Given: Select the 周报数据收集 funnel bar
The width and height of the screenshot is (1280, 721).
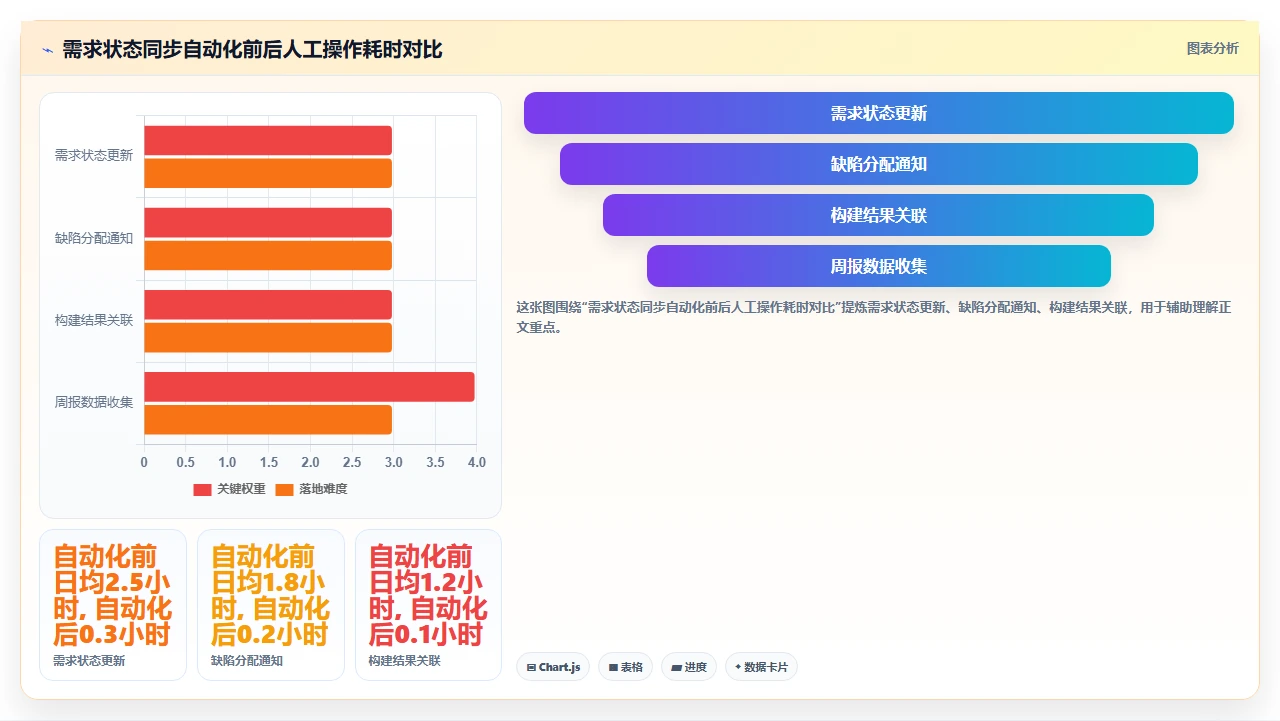Looking at the screenshot, I should [879, 266].
